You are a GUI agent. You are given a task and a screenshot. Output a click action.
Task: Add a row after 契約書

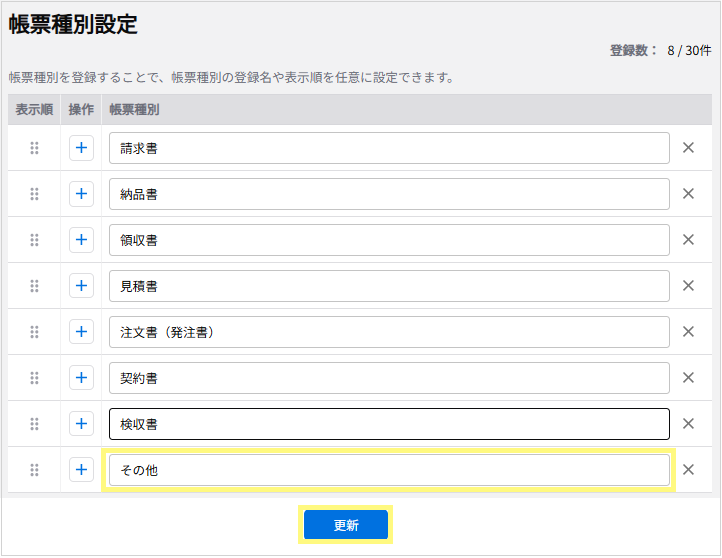[82, 378]
